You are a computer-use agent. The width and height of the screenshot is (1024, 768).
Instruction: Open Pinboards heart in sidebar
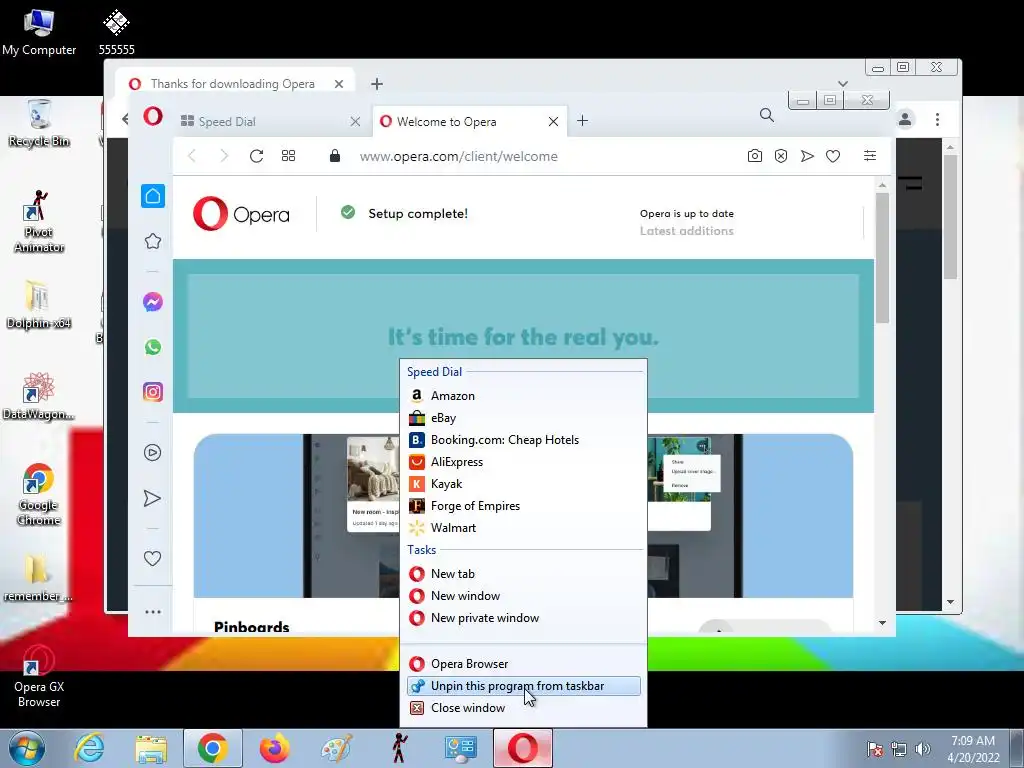152,558
